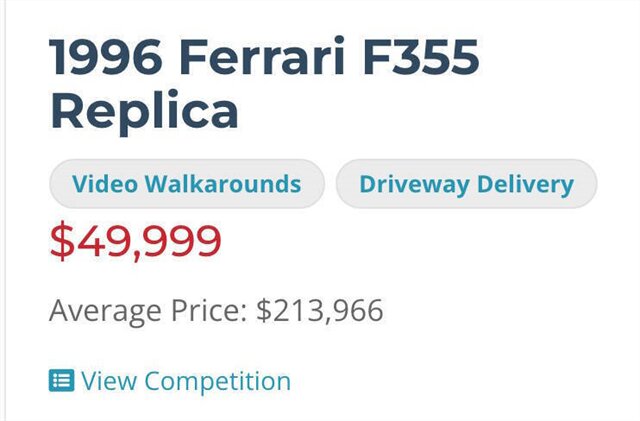Click the Average Price label text
Image resolution: width=640 pixels, height=421 pixels.
[146, 310]
